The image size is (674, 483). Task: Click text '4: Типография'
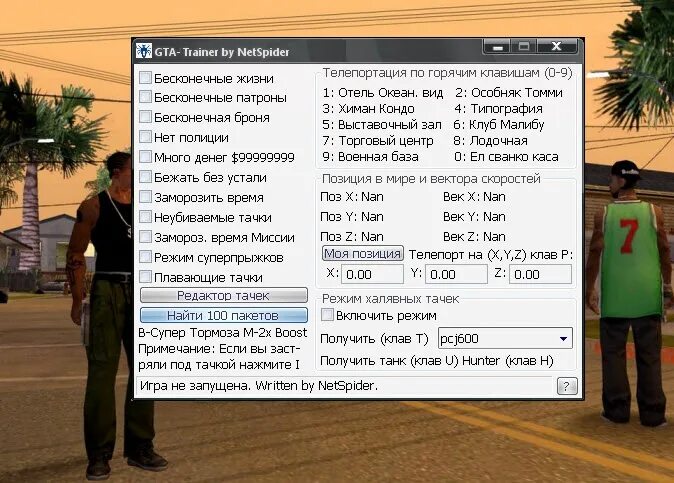[x=499, y=109]
